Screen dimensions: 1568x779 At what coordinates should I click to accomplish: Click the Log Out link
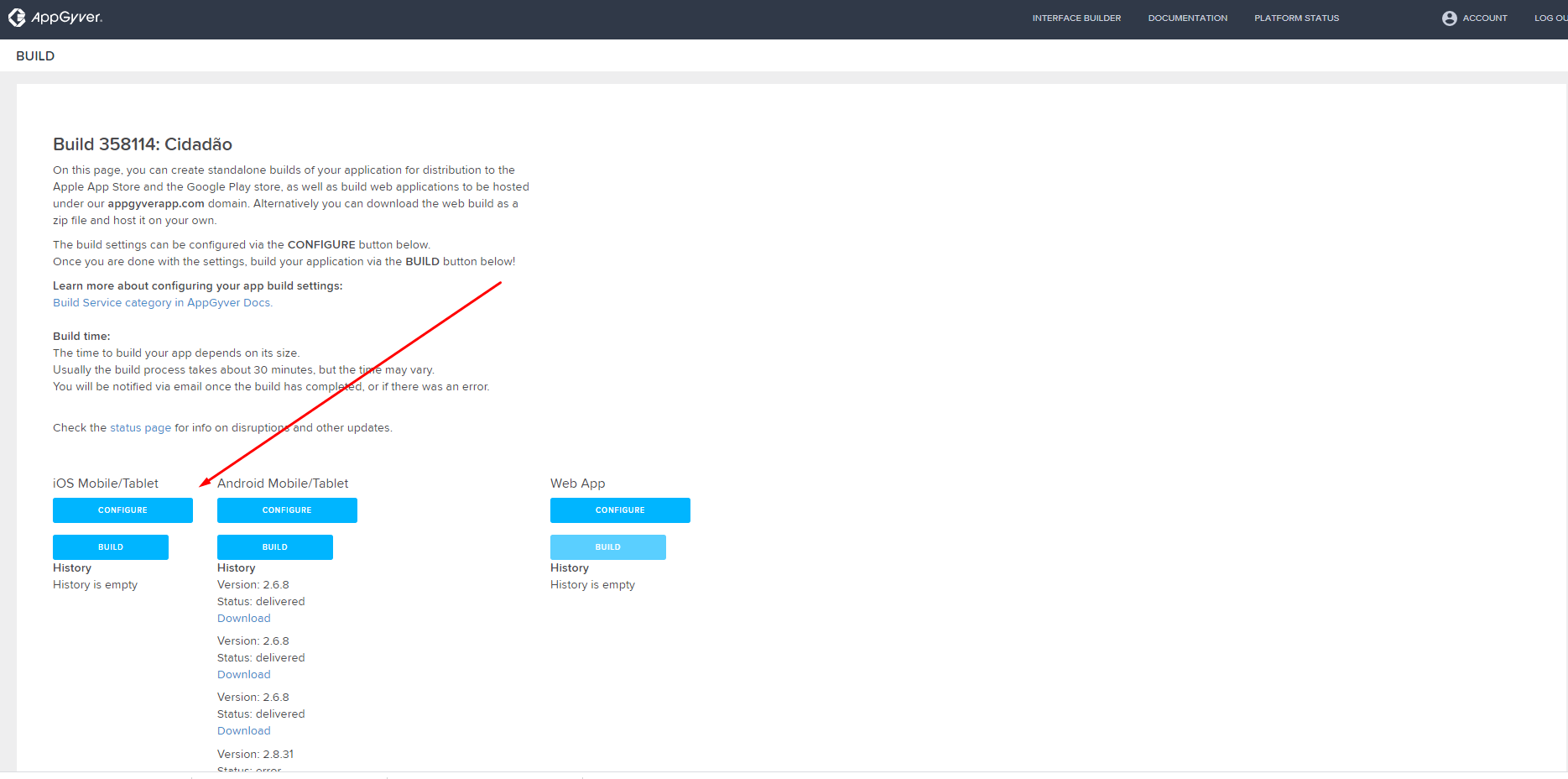pos(1550,18)
